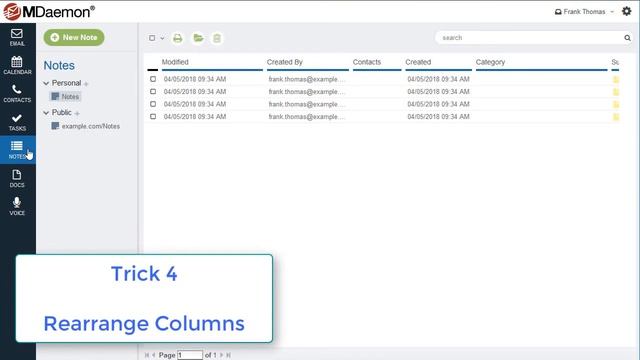Click the search magnifier icon
The width and height of the screenshot is (640, 360).
(627, 38)
